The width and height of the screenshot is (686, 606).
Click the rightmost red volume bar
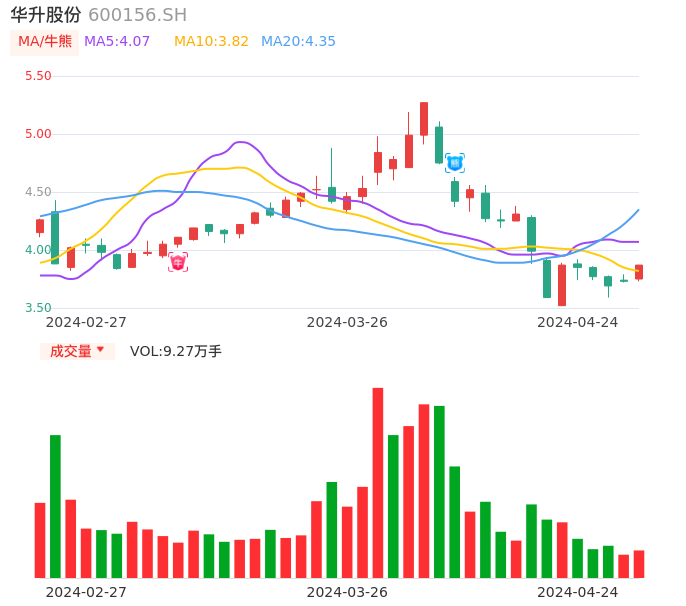[x=639, y=564]
